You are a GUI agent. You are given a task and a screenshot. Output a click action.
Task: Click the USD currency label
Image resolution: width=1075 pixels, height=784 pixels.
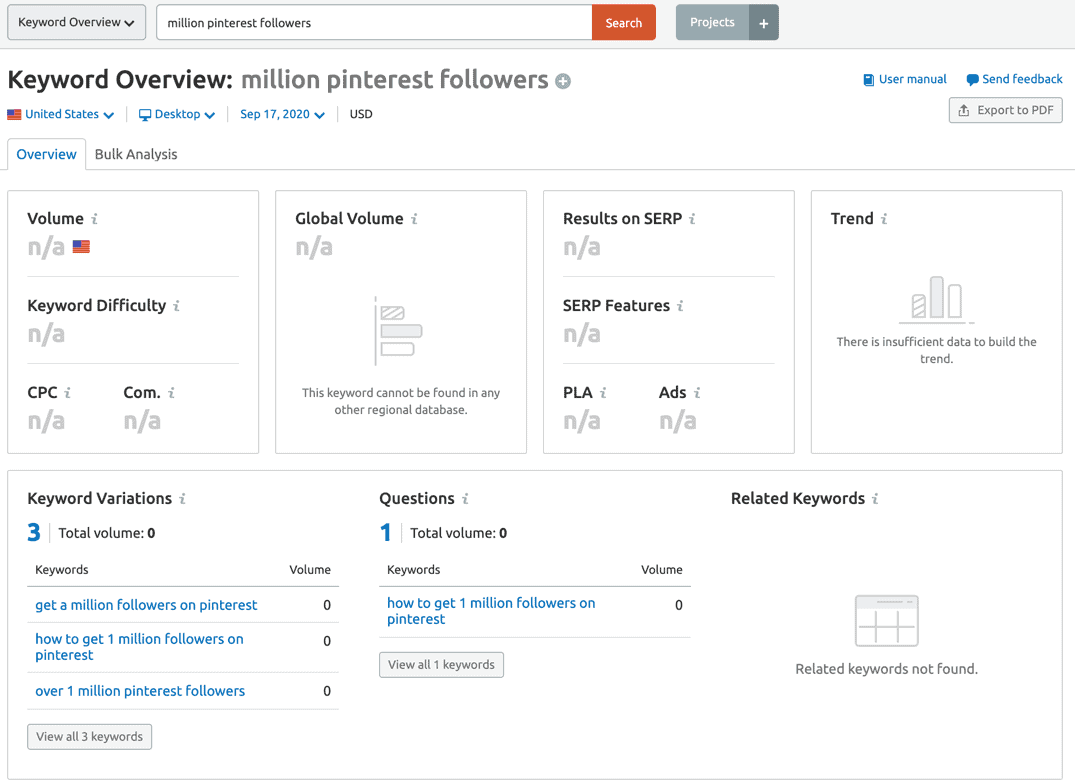tap(361, 114)
